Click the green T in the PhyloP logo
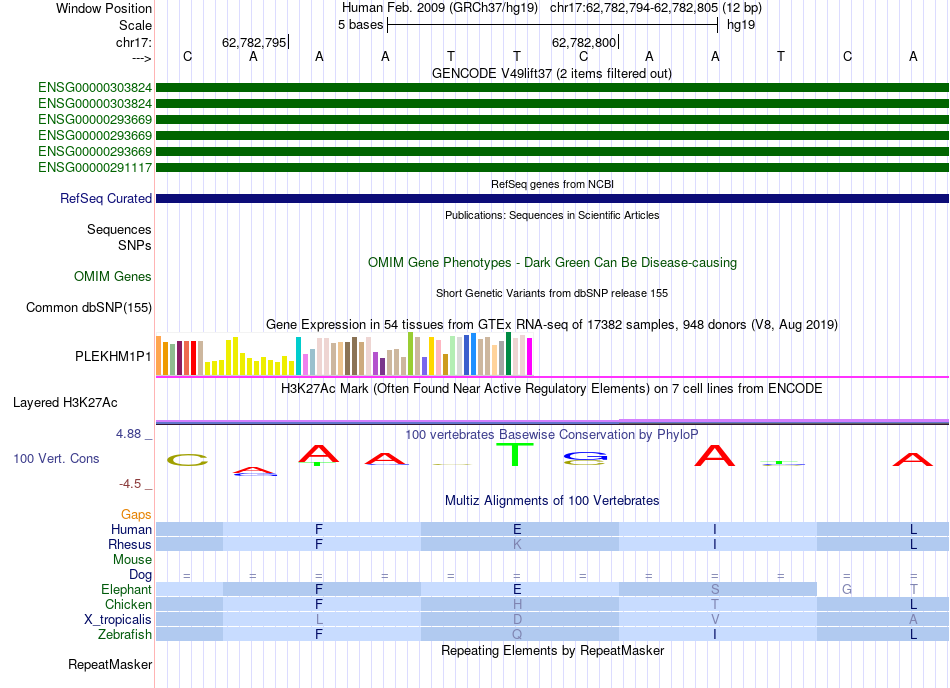Viewport: 950px width, 688px height. [515, 454]
